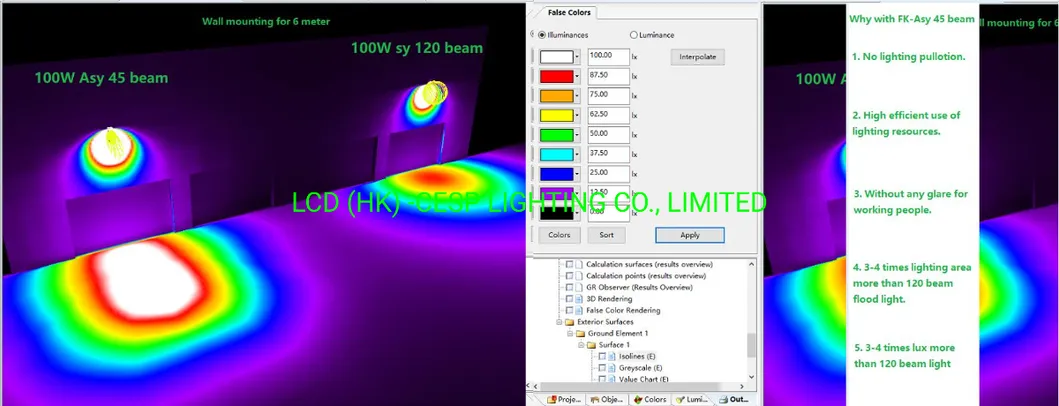Viewport: 1059px width, 406px height.
Task: Select the Luminance radio button
Action: [x=634, y=35]
